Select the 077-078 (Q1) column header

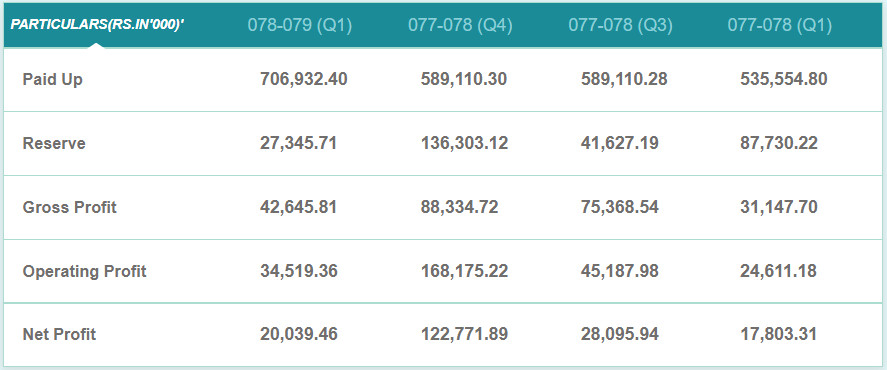coord(780,25)
